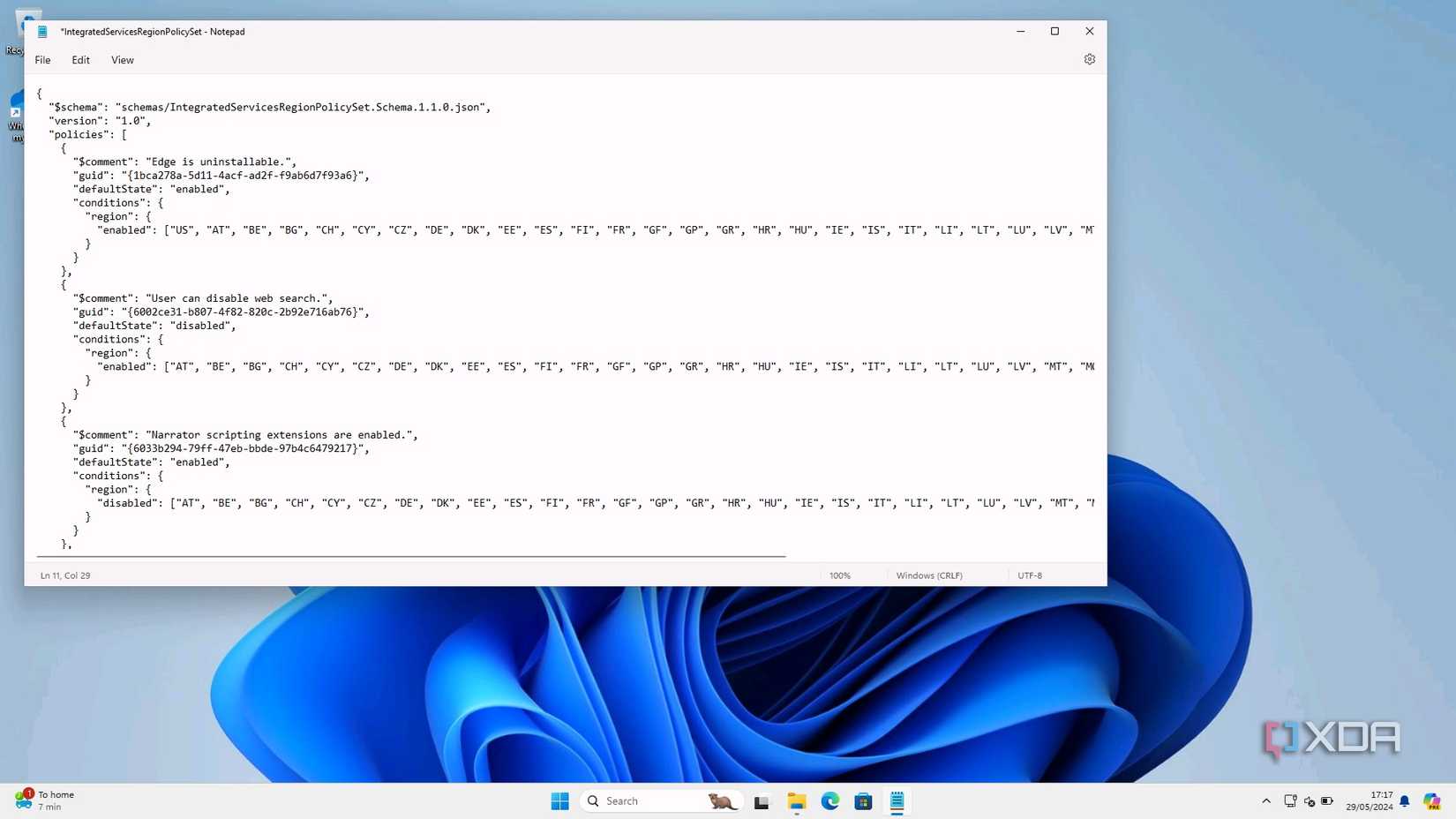The height and width of the screenshot is (819, 1456).
Task: Click the UTF-8 encoding indicator
Action: point(1030,575)
